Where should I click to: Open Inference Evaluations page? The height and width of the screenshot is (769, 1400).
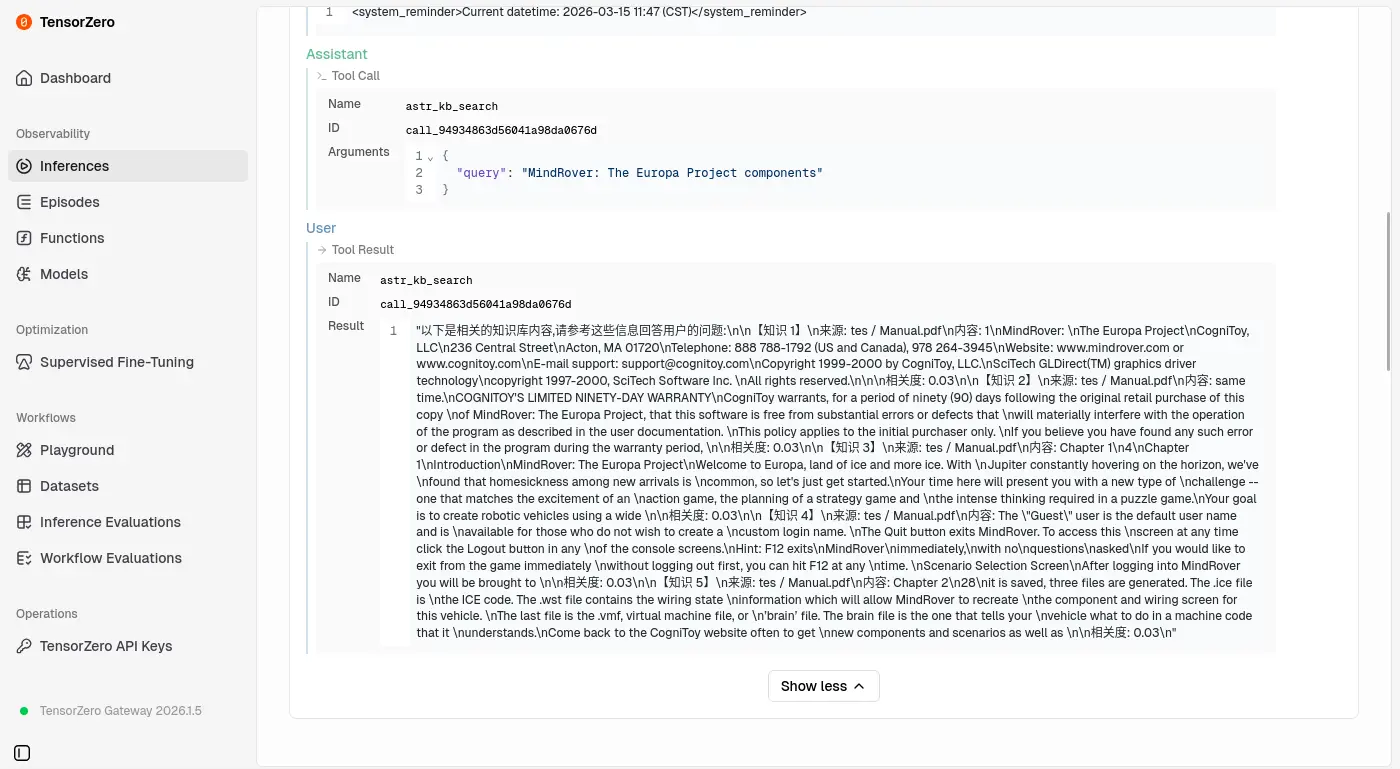coord(110,522)
